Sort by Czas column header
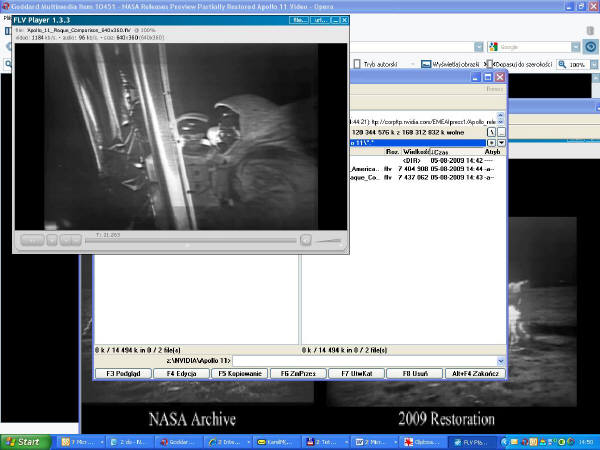Image resolution: width=600 pixels, height=450 pixels. tap(456, 152)
